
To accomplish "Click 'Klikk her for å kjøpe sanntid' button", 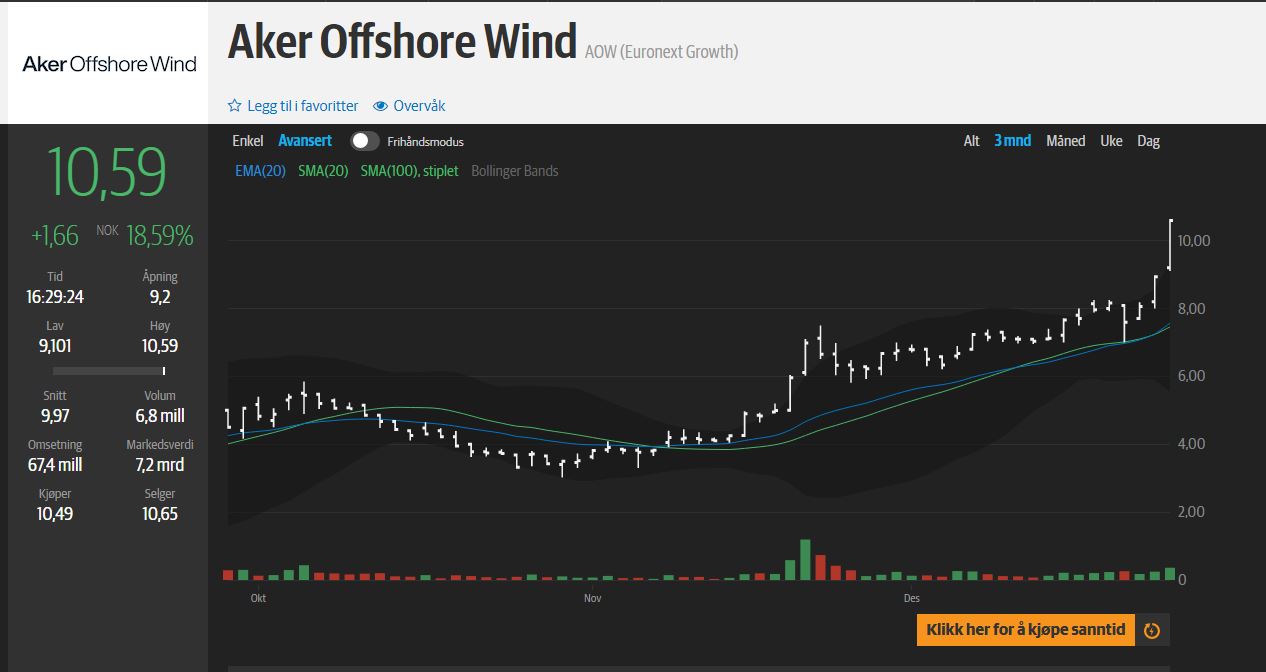I will [1025, 630].
